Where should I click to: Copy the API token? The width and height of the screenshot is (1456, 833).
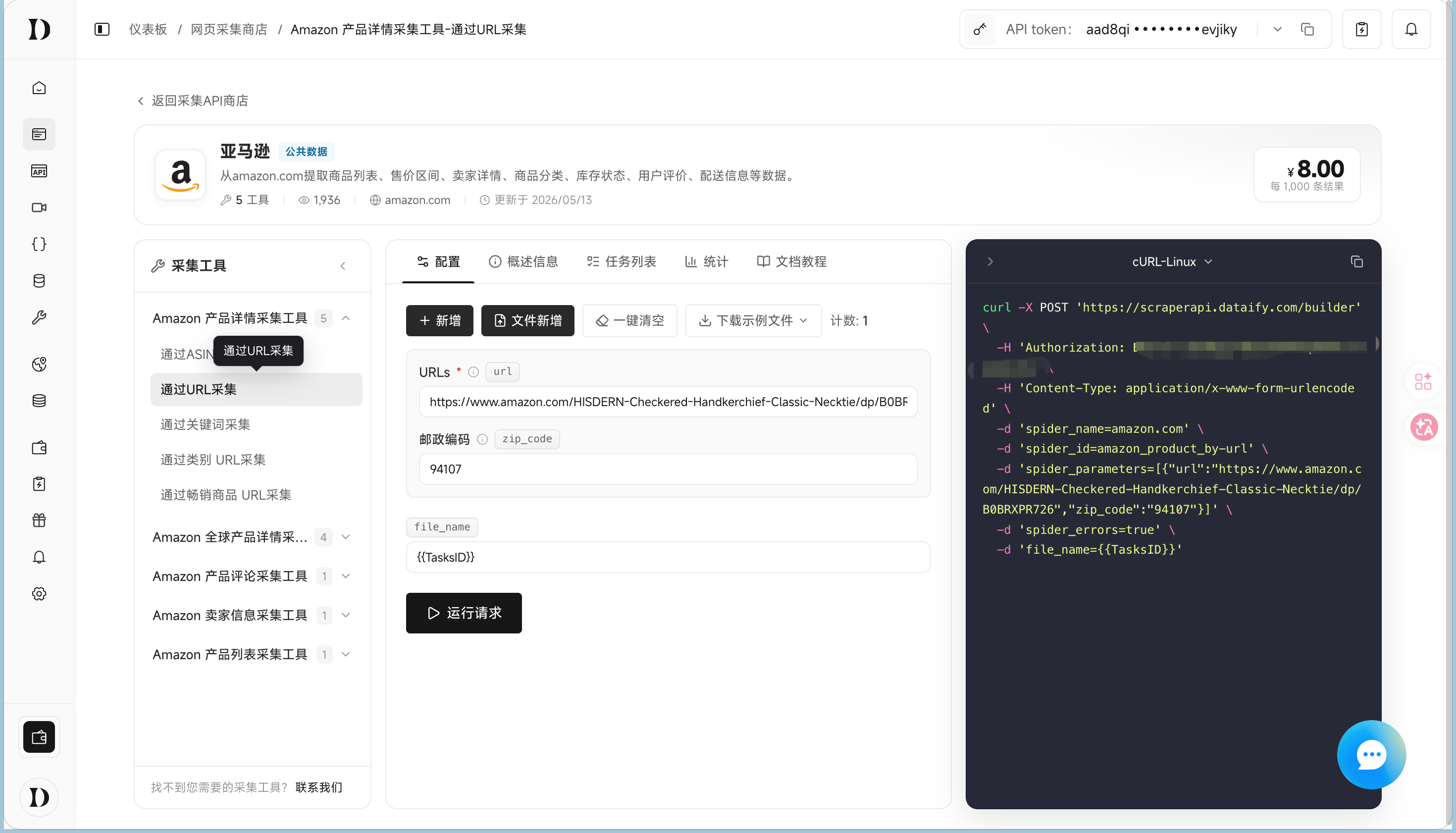tap(1307, 29)
